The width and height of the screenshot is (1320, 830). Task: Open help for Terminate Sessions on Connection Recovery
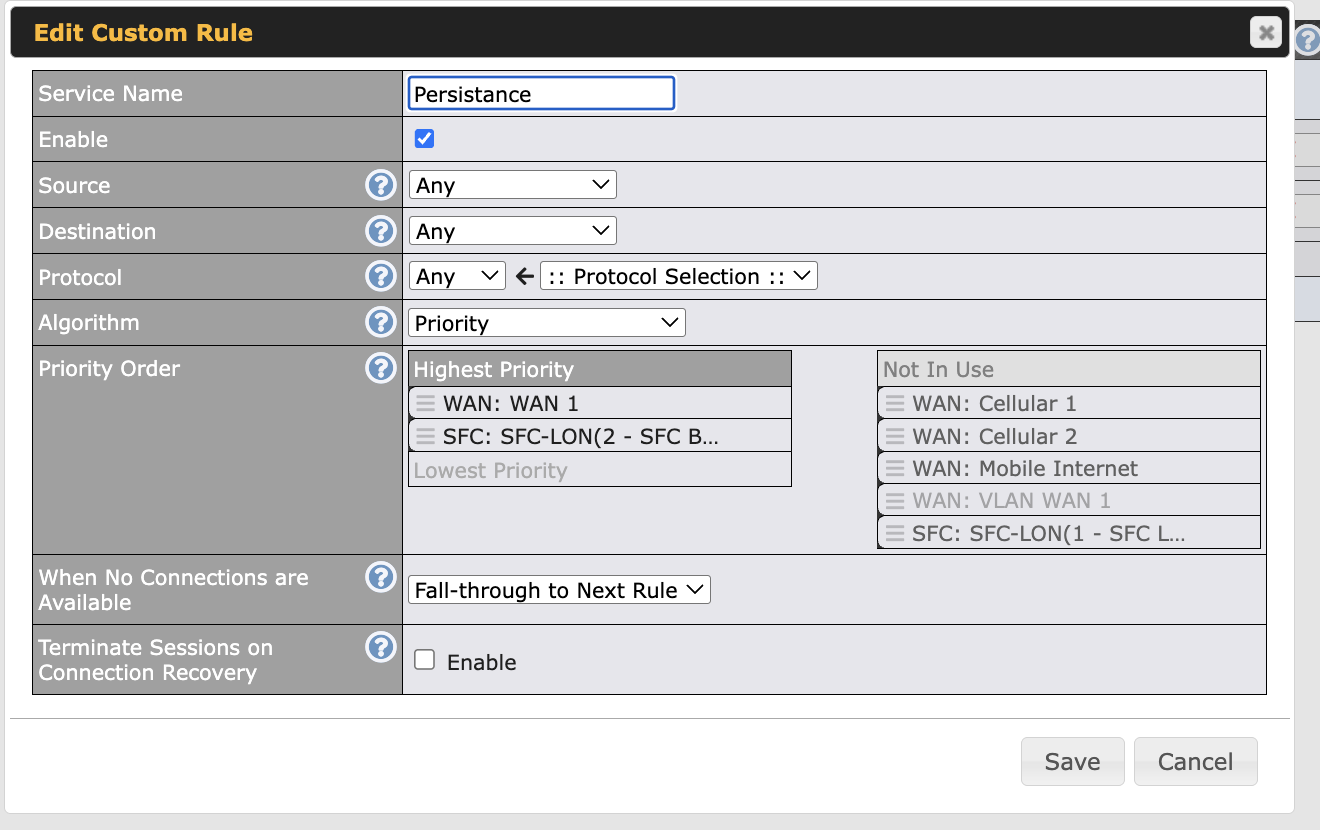(380, 648)
